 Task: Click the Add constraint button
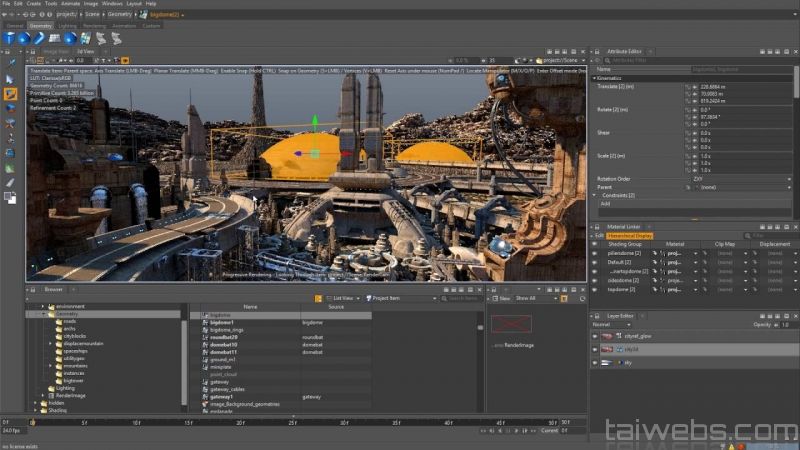tap(605, 203)
